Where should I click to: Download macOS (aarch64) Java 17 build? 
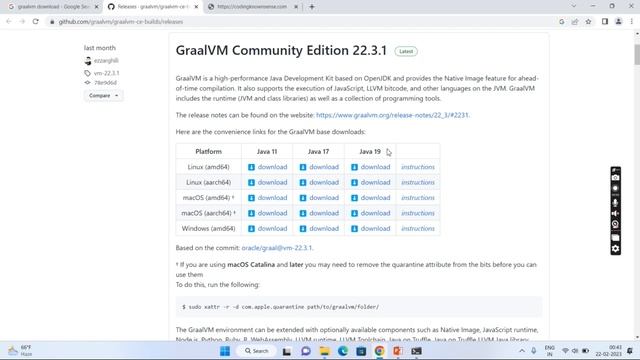319,213
